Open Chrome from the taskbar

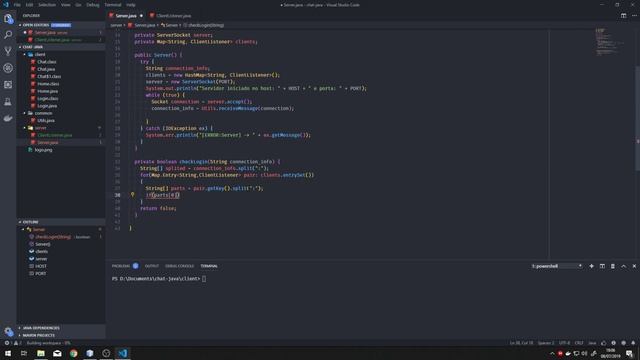[73, 353]
